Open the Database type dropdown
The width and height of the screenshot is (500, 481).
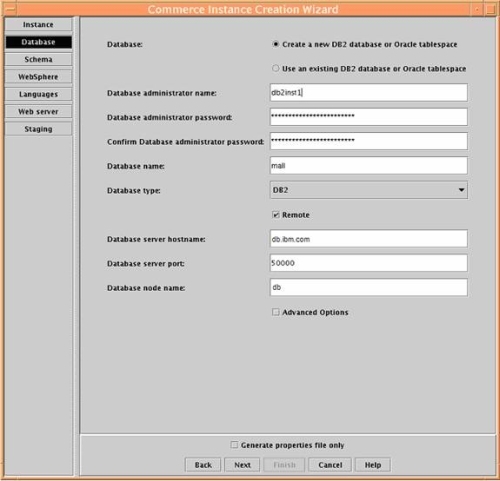point(369,190)
